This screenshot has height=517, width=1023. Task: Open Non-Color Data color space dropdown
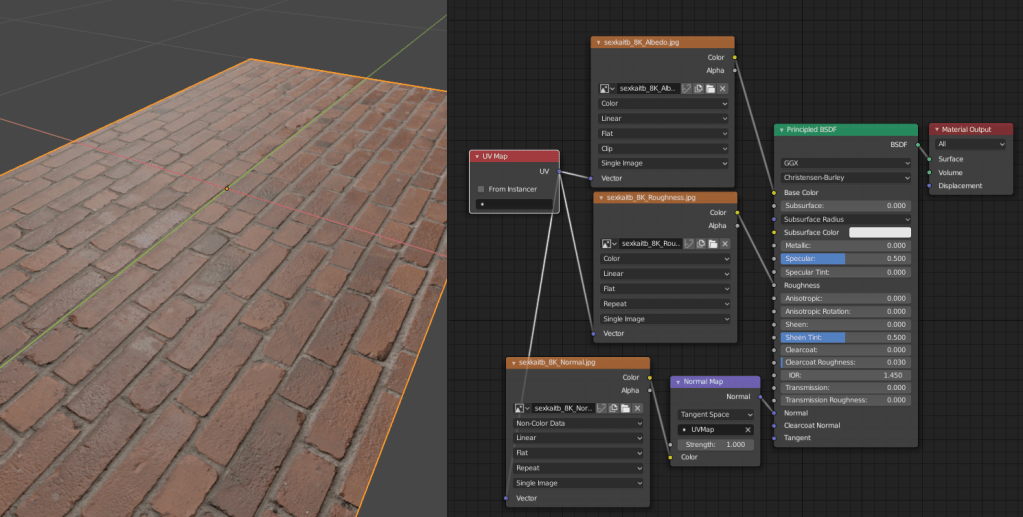[x=578, y=423]
